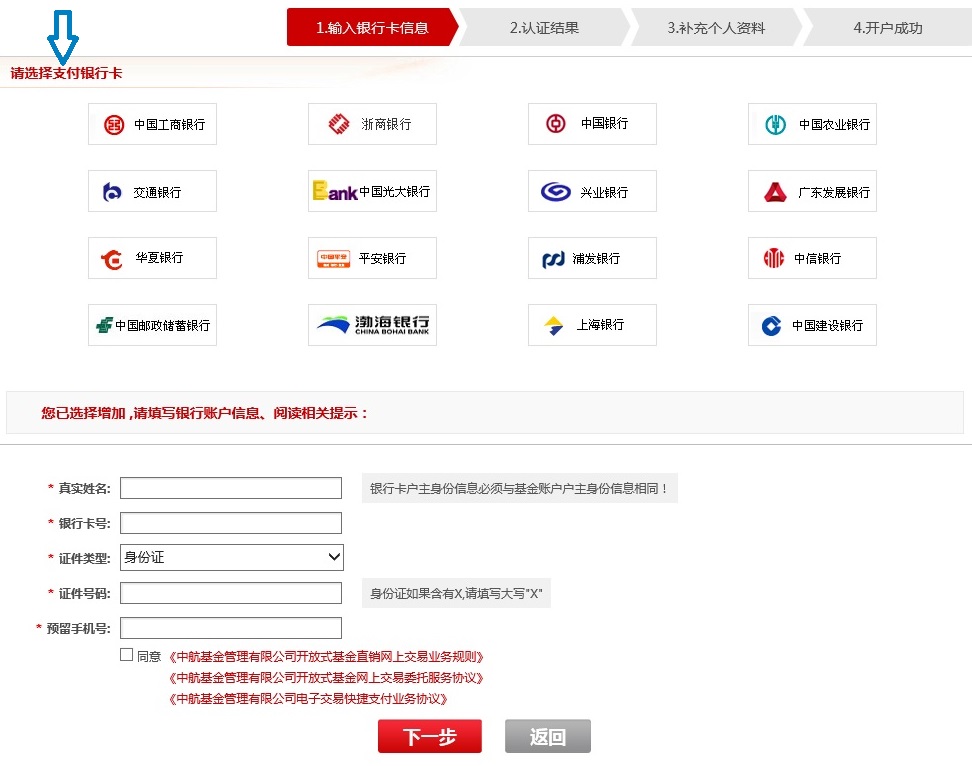Image resolution: width=972 pixels, height=766 pixels.
Task: Select the 中信银行 bank logo
Action: [x=813, y=258]
